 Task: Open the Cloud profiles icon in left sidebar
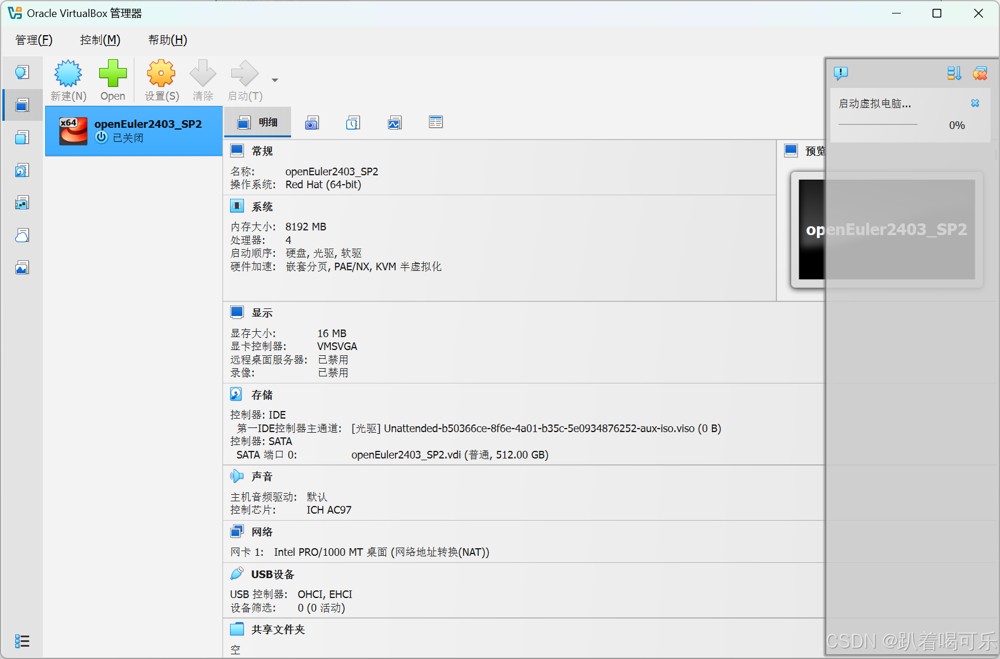[x=22, y=235]
